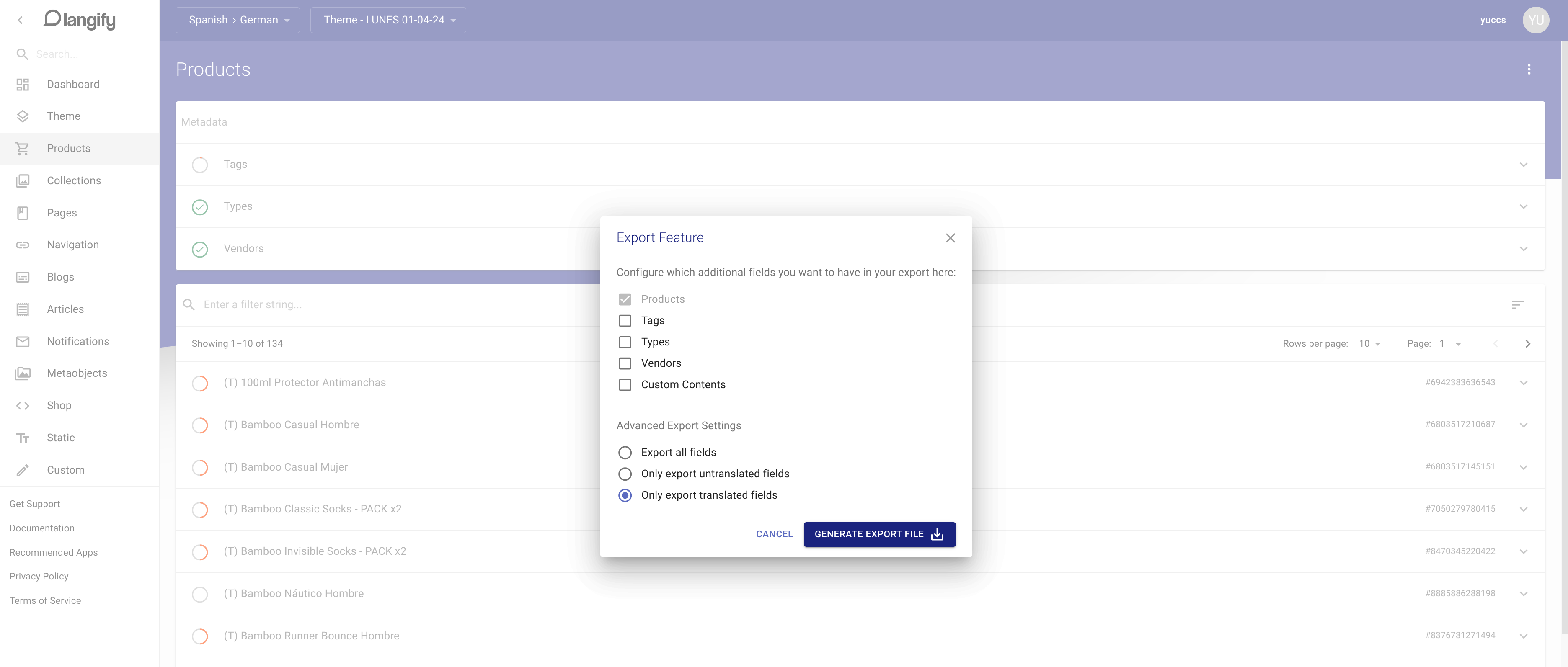Viewport: 1568px width, 667px height.
Task: Close the Export Feature dialog
Action: pos(950,238)
